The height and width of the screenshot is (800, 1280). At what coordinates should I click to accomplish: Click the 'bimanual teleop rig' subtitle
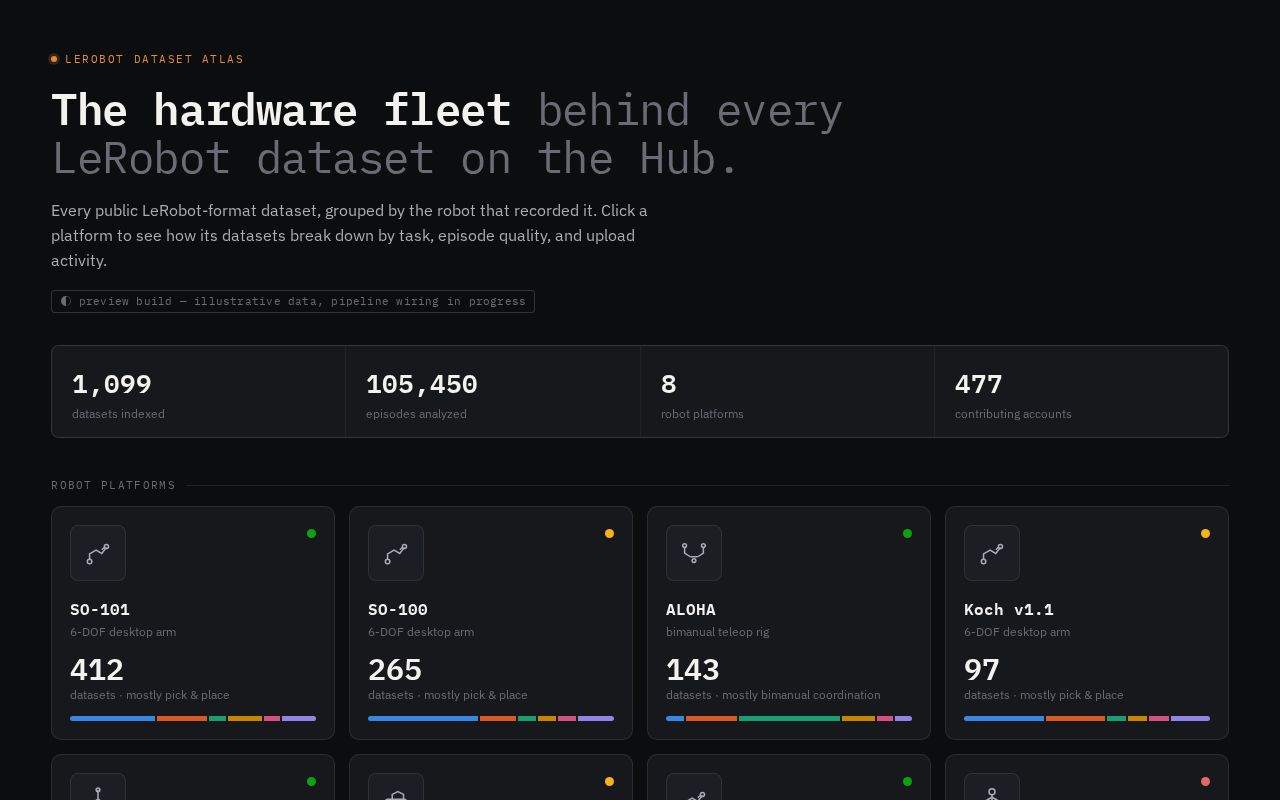[717, 632]
